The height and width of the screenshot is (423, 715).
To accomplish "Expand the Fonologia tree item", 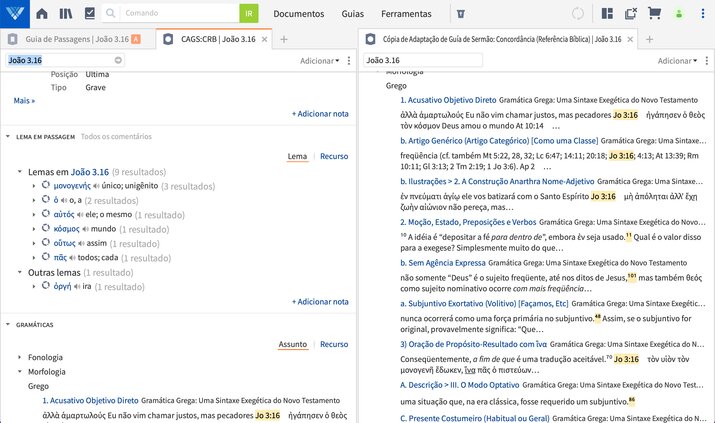I will click(x=20, y=357).
